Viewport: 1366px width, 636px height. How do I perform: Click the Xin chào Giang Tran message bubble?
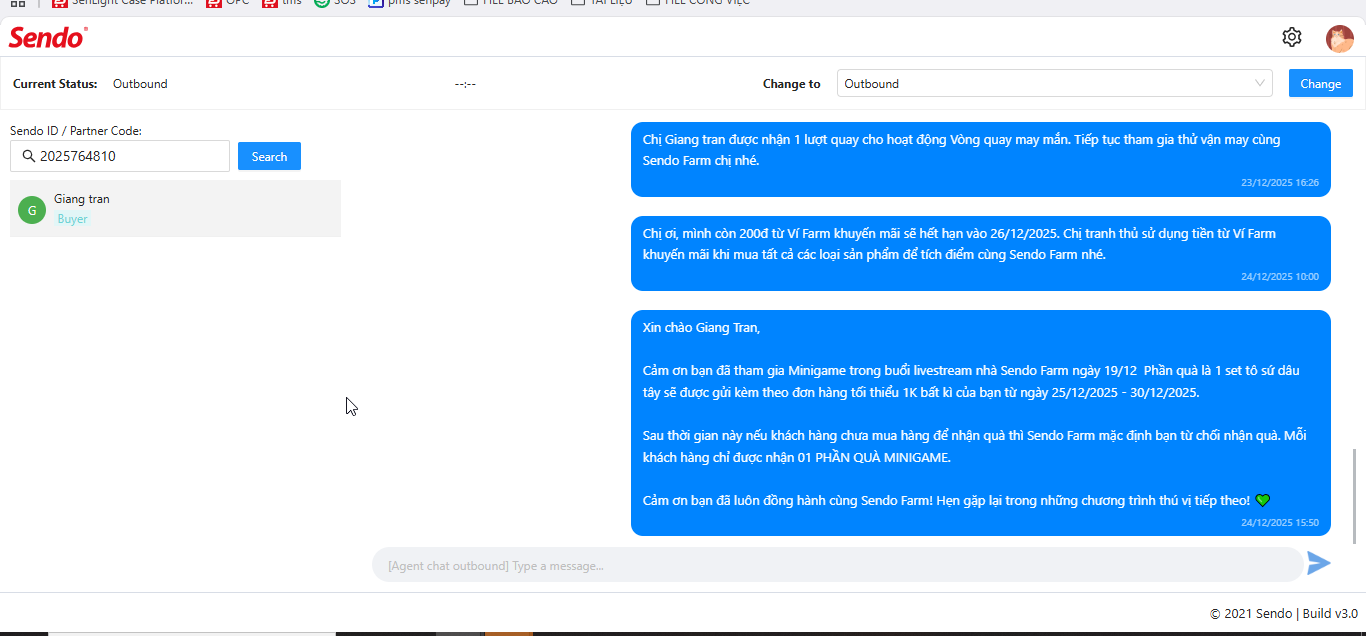click(981, 423)
